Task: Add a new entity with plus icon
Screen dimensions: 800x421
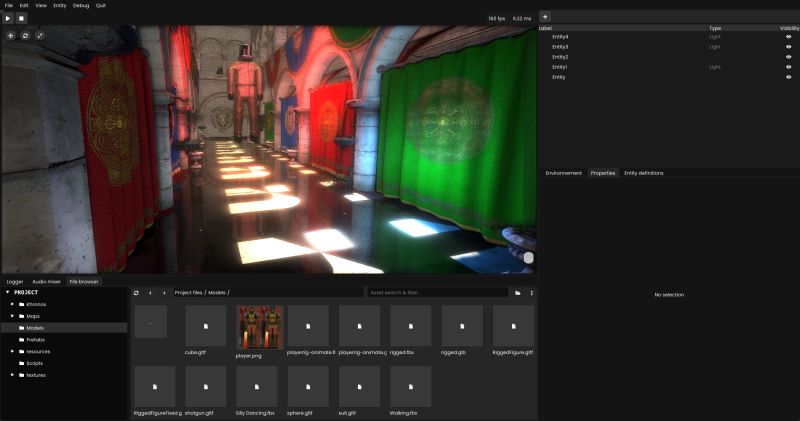Action: (x=545, y=17)
